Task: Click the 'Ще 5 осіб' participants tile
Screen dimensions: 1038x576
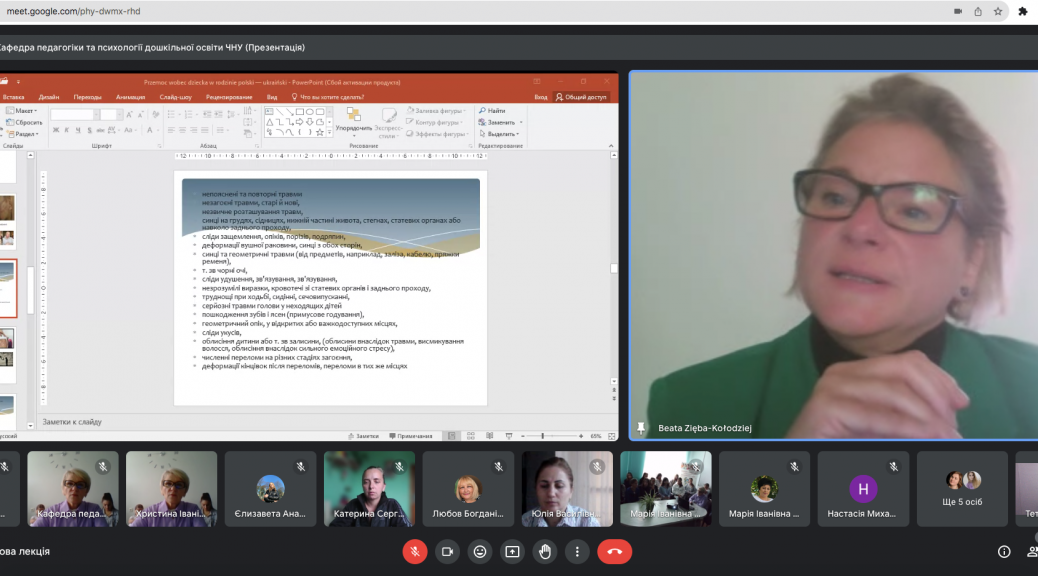Action: tap(962, 489)
